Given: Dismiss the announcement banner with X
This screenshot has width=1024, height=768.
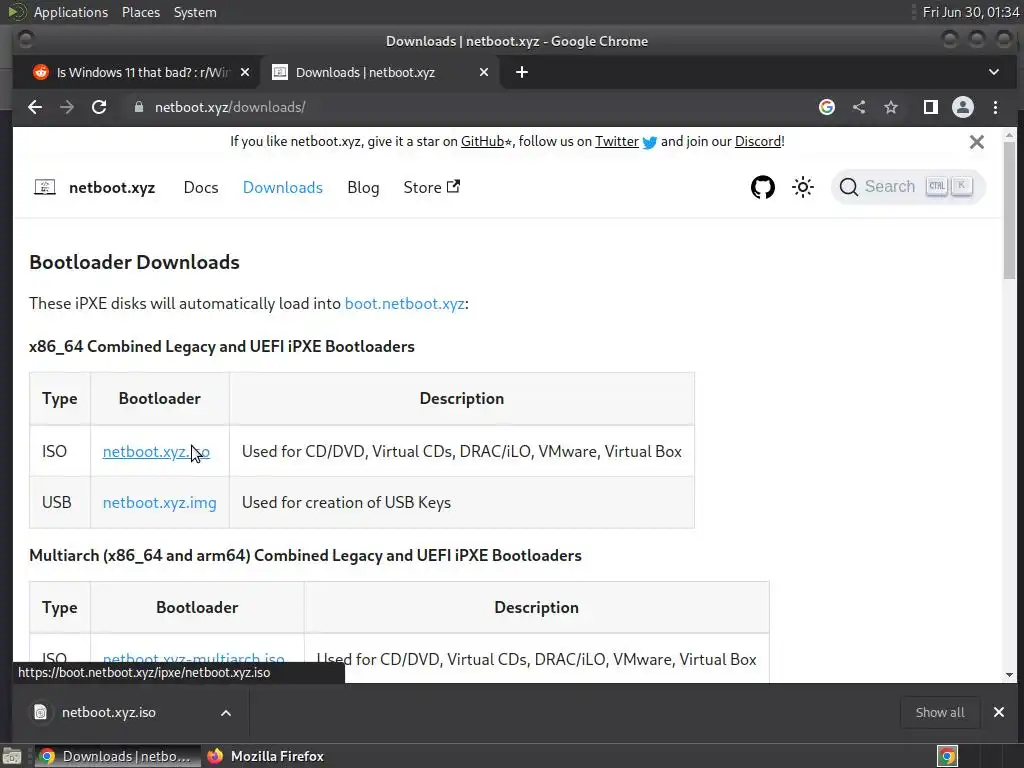Looking at the screenshot, I should click(977, 142).
